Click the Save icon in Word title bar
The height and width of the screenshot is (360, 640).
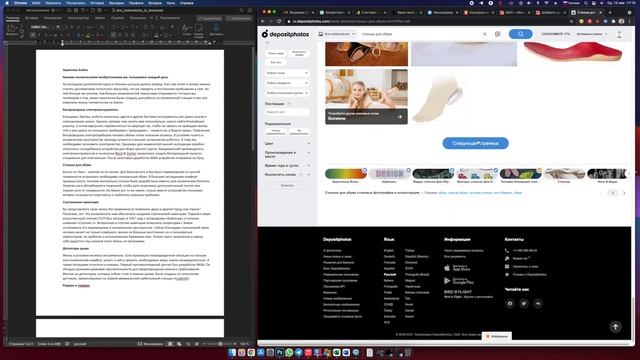(x=76, y=10)
